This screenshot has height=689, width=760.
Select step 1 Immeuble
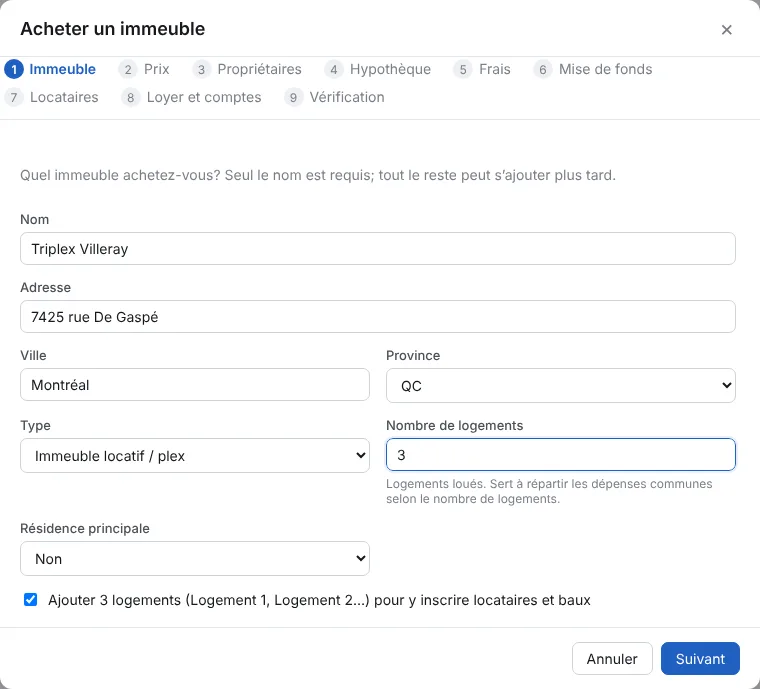(50, 69)
